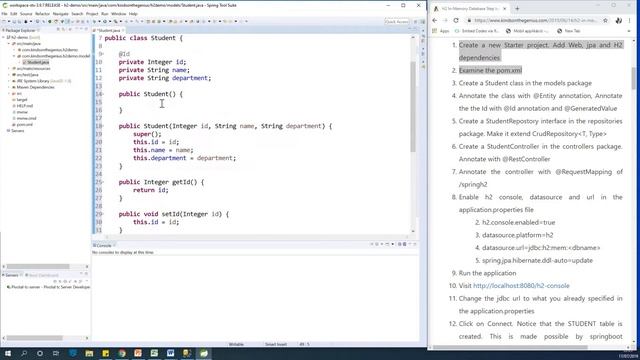The height and width of the screenshot is (360, 640).
Task: Collapse the h2demo.models package node
Action: point(14,56)
